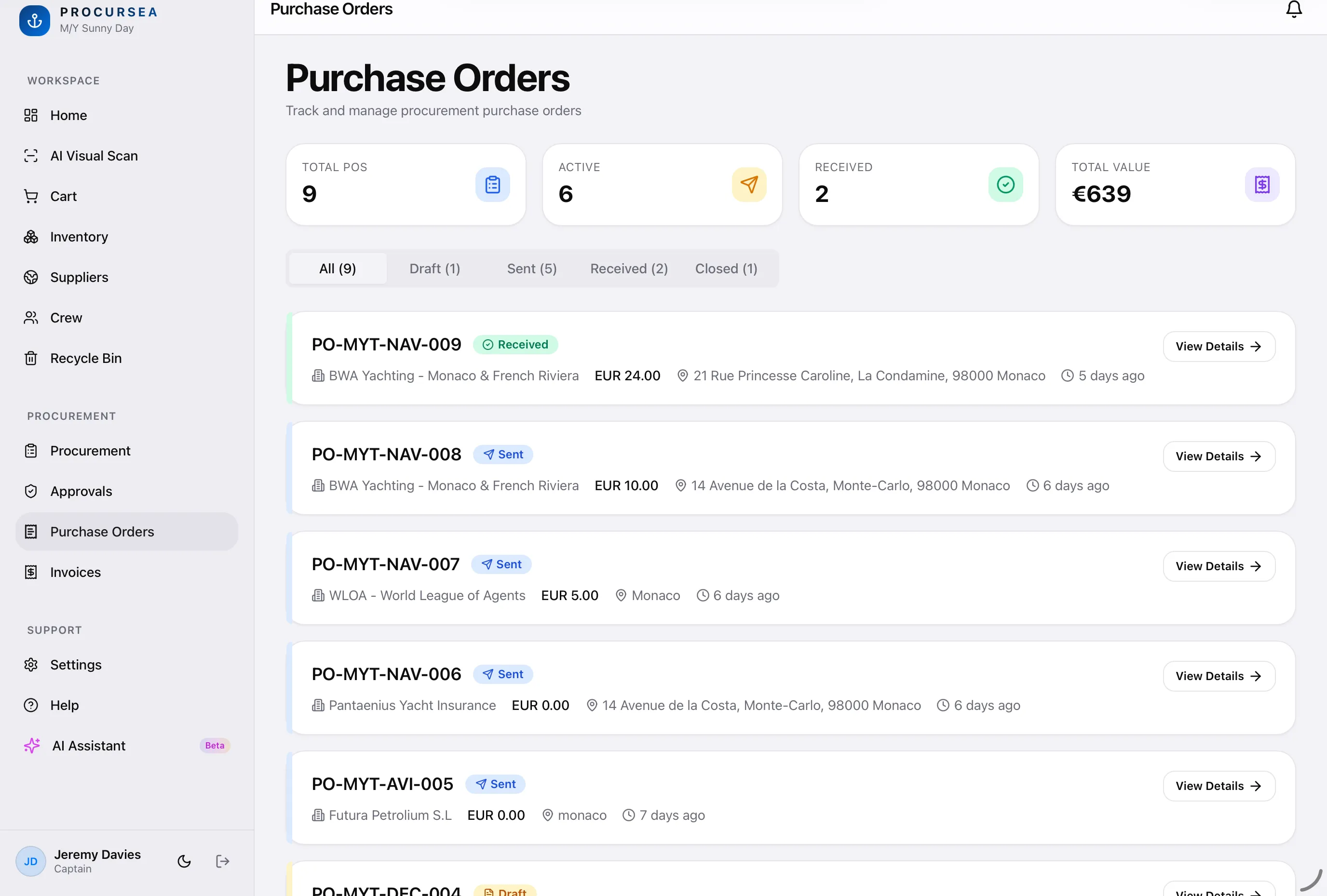View Details for PO-MYT-AVI-005
The width and height of the screenshot is (1327, 896).
[x=1219, y=787]
